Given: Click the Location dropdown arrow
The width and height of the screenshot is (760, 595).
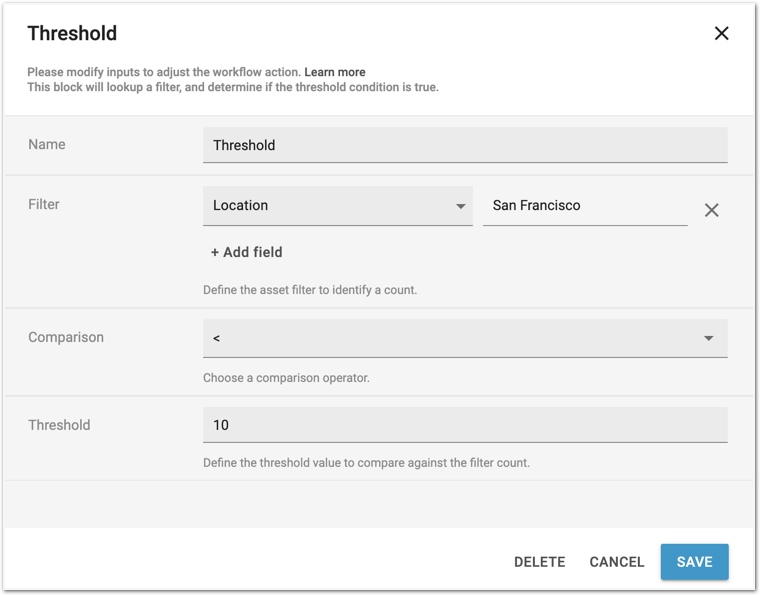Looking at the screenshot, I should (x=460, y=206).
